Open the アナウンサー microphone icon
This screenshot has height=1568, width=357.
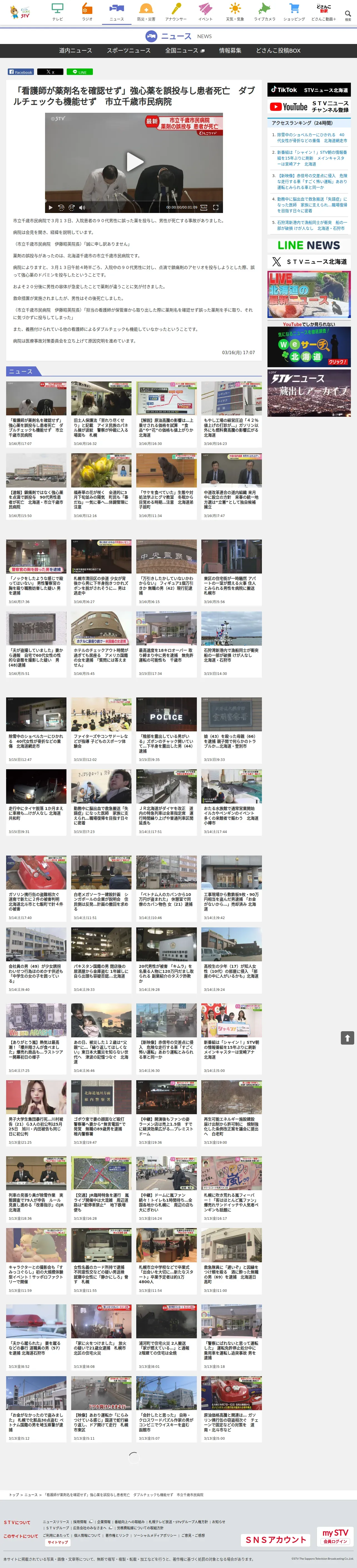coord(176,11)
